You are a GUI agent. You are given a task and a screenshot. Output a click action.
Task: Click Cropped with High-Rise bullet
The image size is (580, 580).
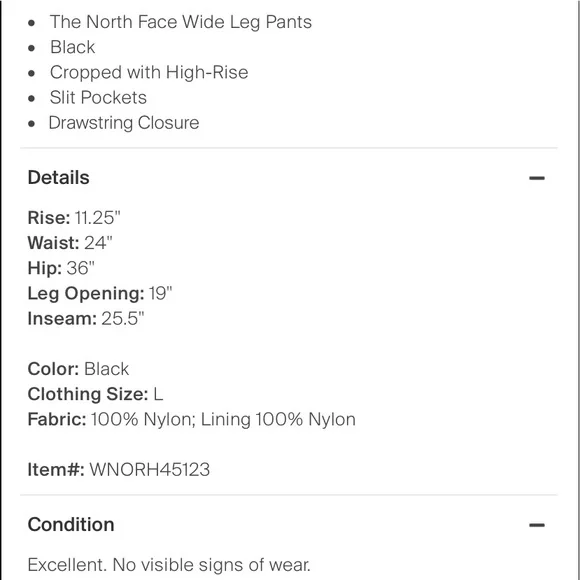coord(149,72)
